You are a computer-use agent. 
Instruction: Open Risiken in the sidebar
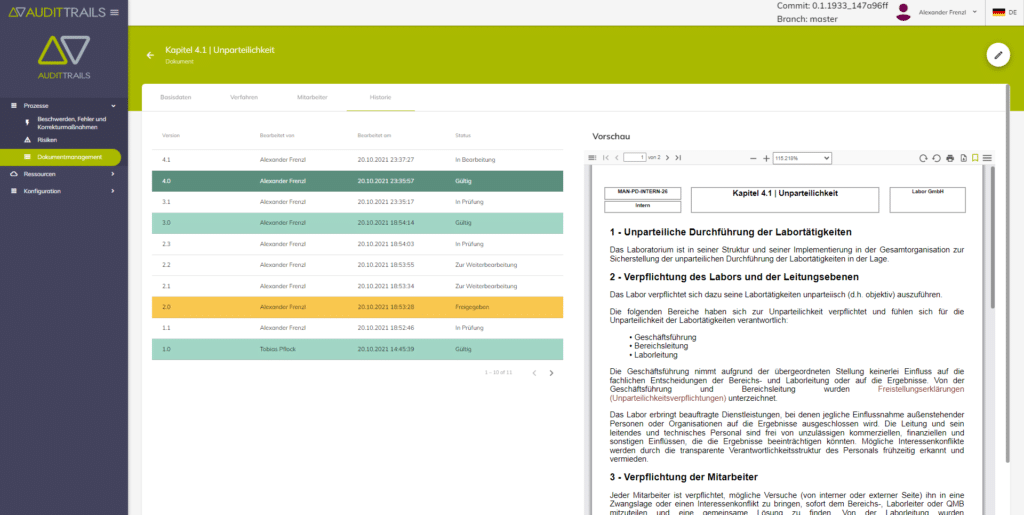point(48,141)
